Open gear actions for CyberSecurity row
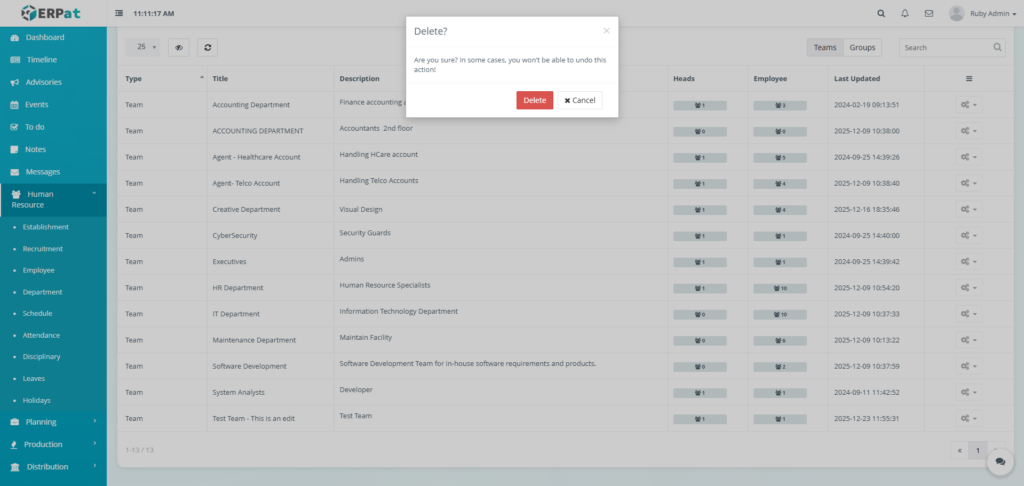The width and height of the screenshot is (1024, 486). click(968, 235)
